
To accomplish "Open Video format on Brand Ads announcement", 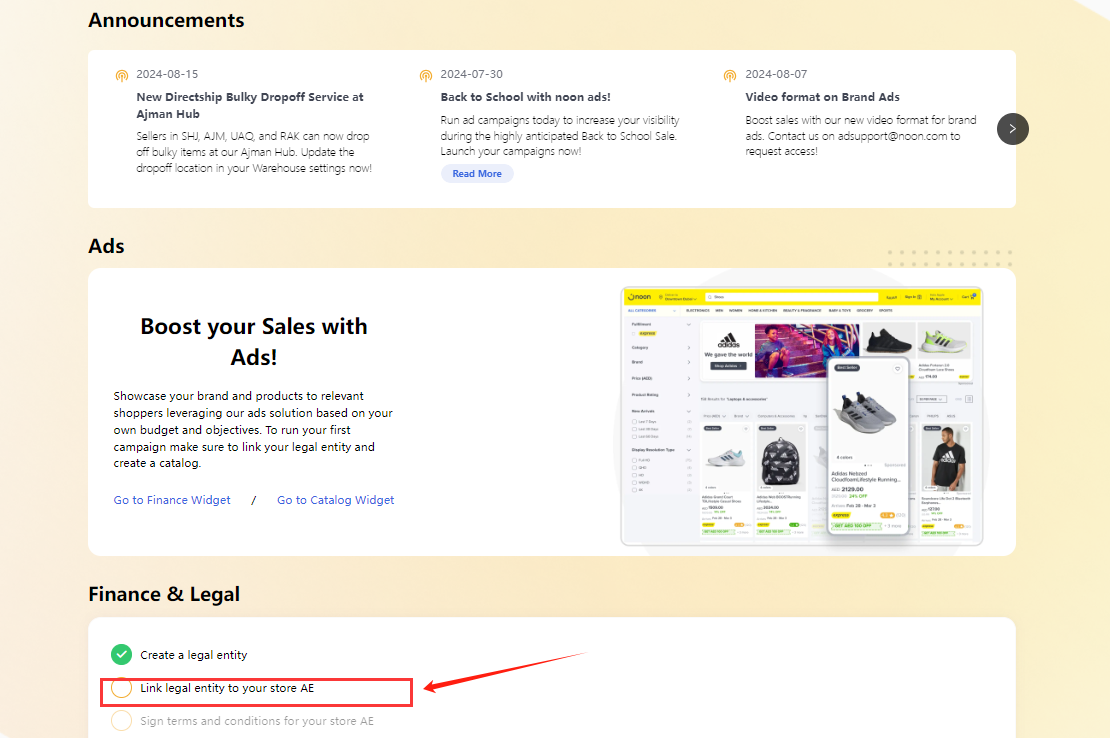I will (x=822, y=97).
